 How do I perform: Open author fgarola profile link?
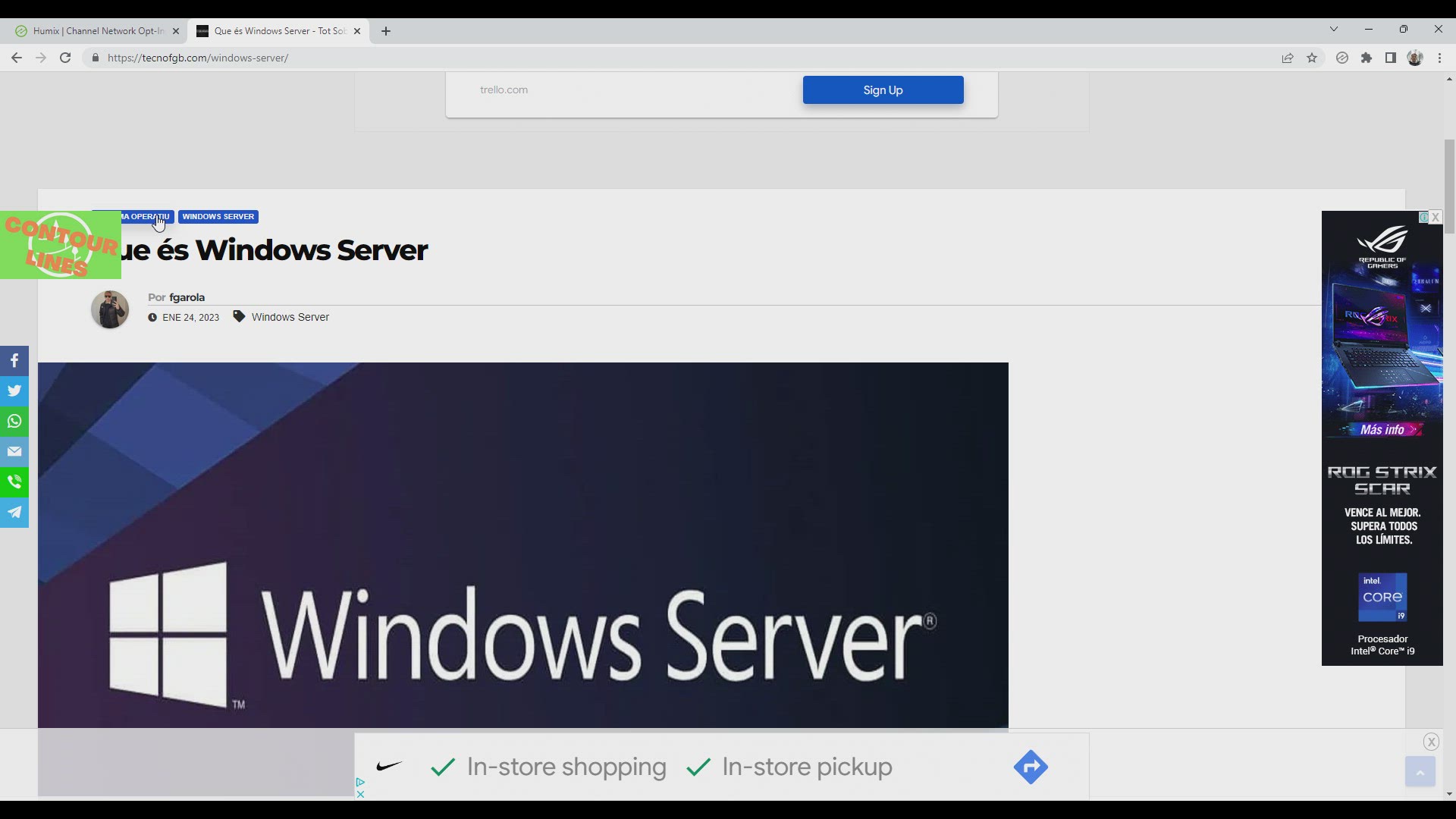(187, 297)
